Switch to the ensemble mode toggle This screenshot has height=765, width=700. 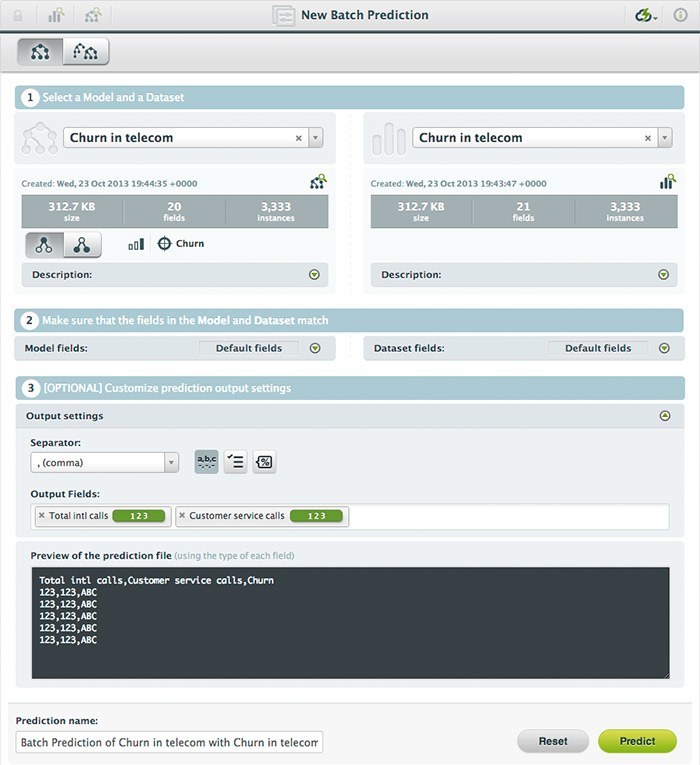coord(86,52)
